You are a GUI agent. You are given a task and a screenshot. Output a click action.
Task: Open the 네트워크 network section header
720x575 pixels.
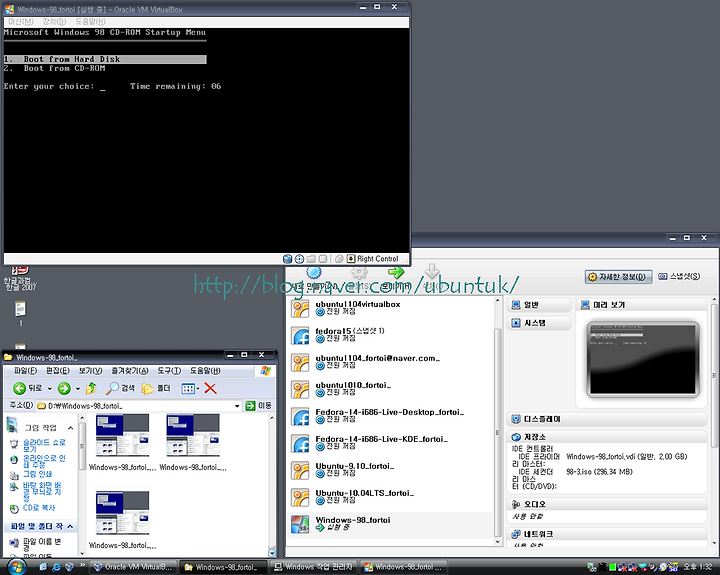pyautogui.click(x=607, y=534)
